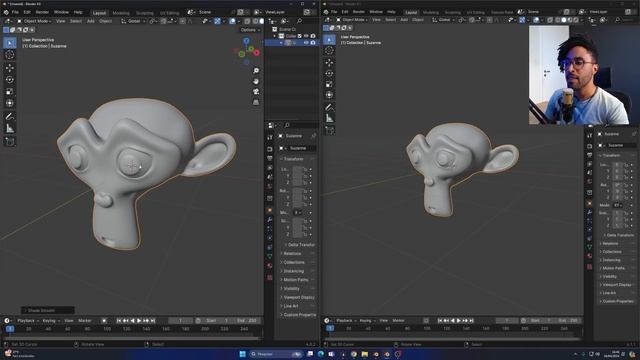Image resolution: width=640 pixels, height=360 pixels.
Task: Select the Rotate tool in right Blender window
Action: click(x=329, y=73)
